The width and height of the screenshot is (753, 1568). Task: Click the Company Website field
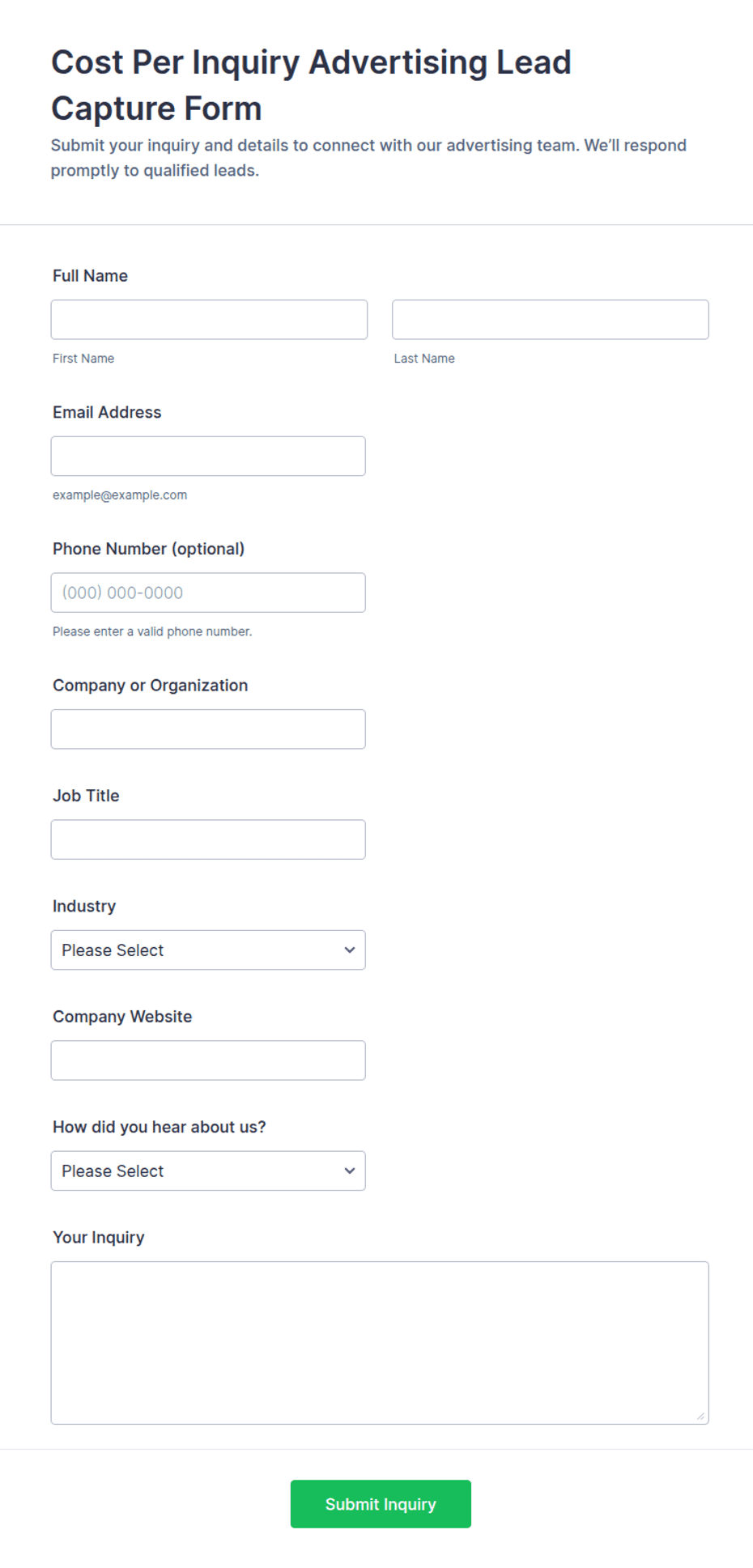click(x=208, y=1060)
